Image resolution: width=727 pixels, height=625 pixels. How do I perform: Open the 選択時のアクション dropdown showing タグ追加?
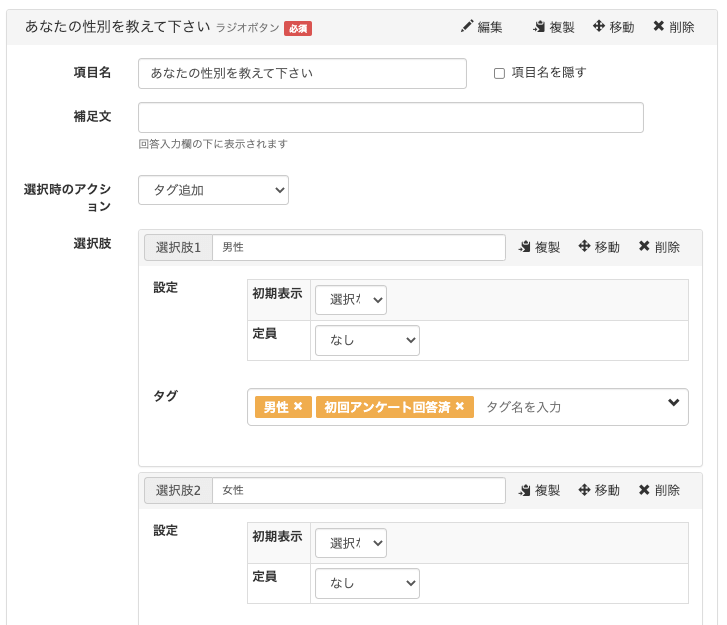coord(213,190)
